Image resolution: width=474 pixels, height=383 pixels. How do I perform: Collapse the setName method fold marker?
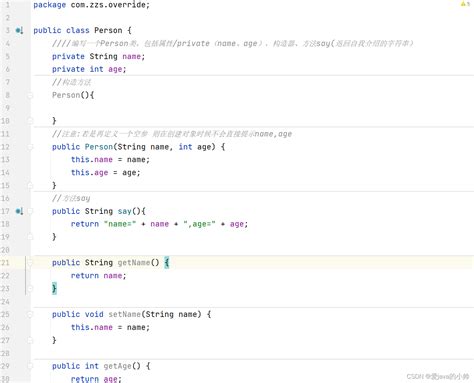(30, 314)
